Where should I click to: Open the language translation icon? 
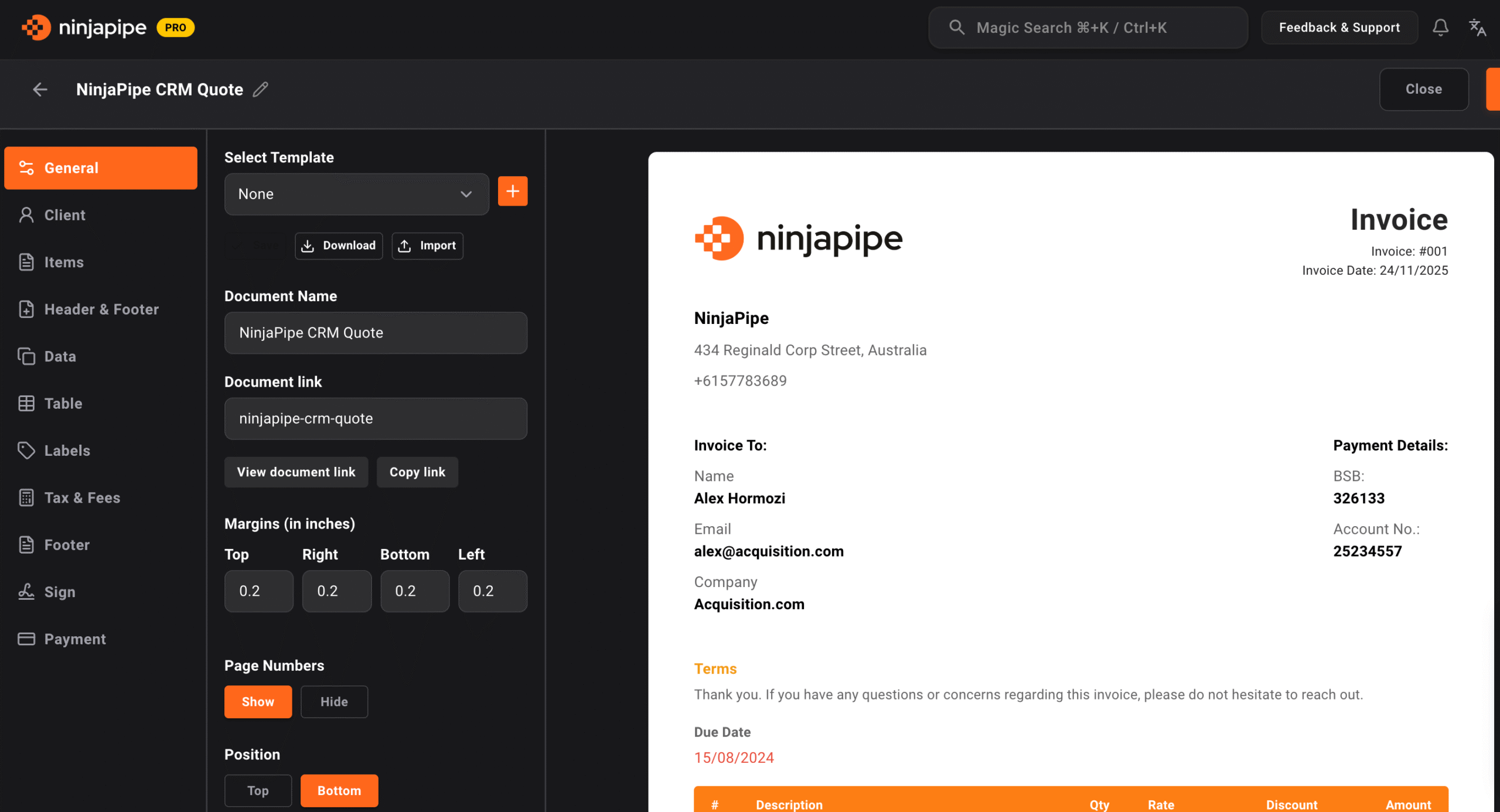[1477, 28]
